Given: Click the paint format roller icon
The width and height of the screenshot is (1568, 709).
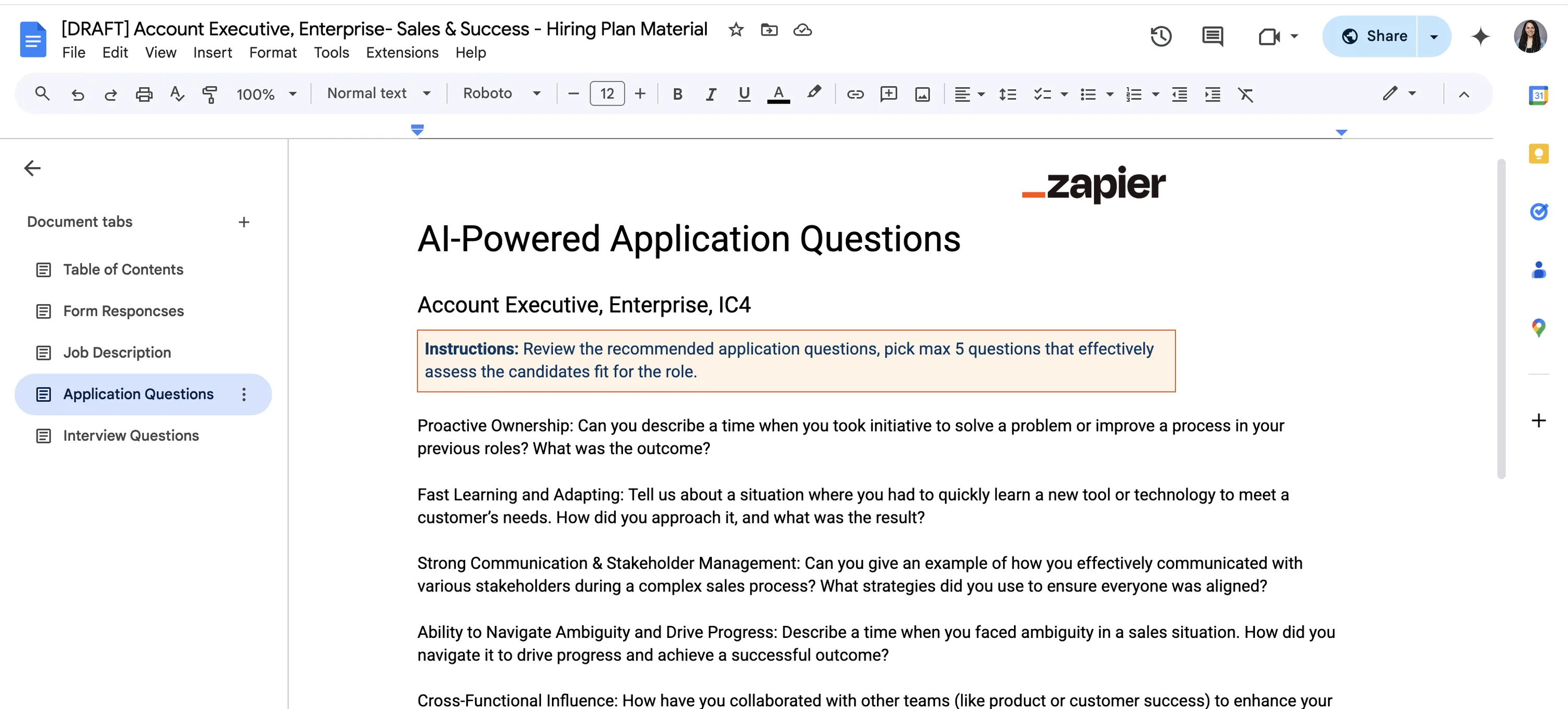Looking at the screenshot, I should [210, 95].
